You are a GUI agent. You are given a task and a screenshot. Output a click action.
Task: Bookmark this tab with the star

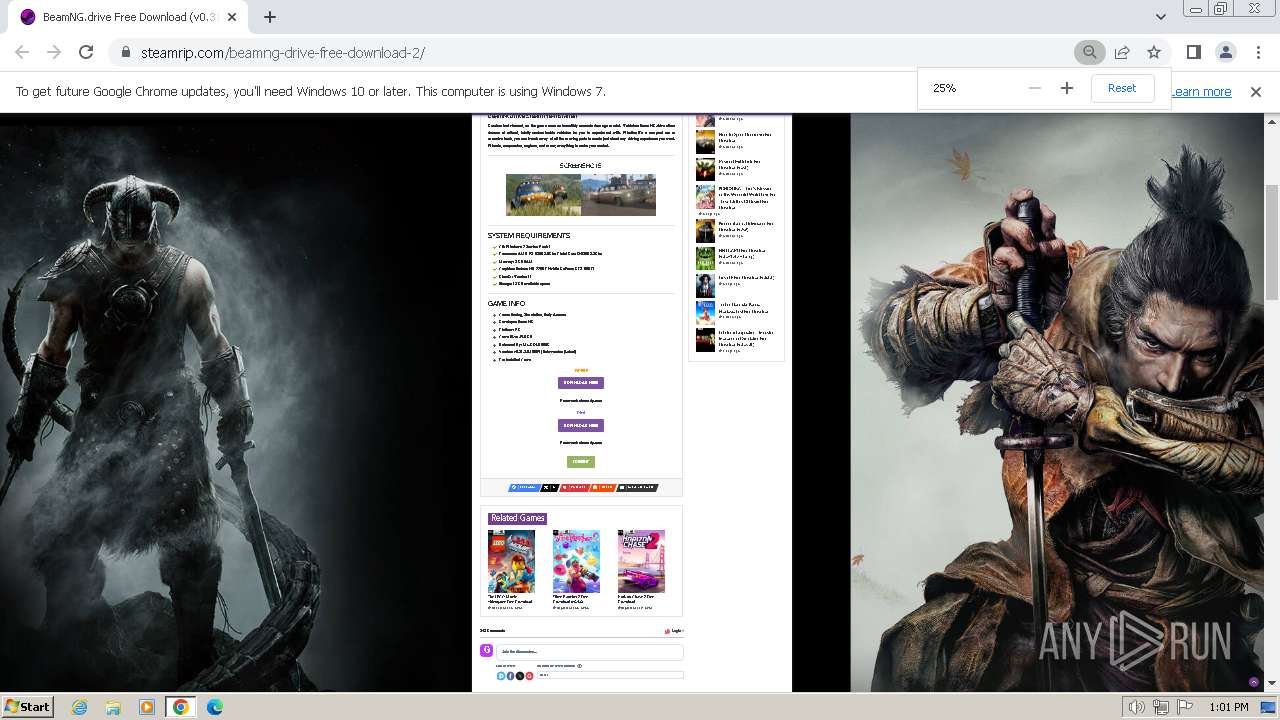[x=1154, y=52]
